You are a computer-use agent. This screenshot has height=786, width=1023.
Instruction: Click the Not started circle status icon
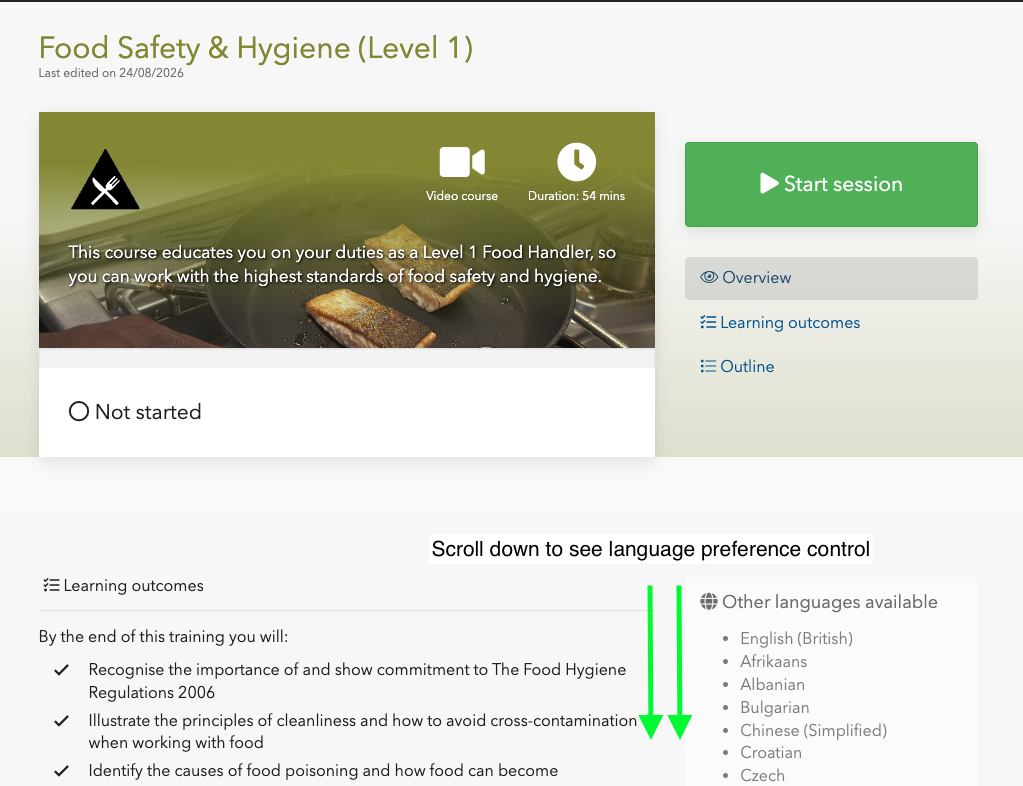(79, 412)
